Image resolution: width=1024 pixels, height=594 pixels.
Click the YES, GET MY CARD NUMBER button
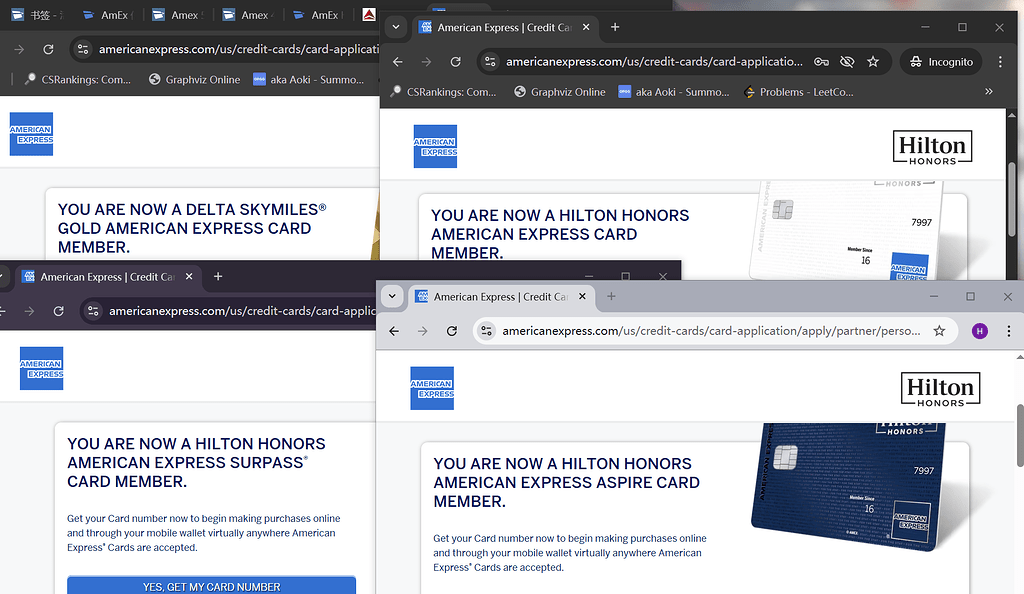211,586
